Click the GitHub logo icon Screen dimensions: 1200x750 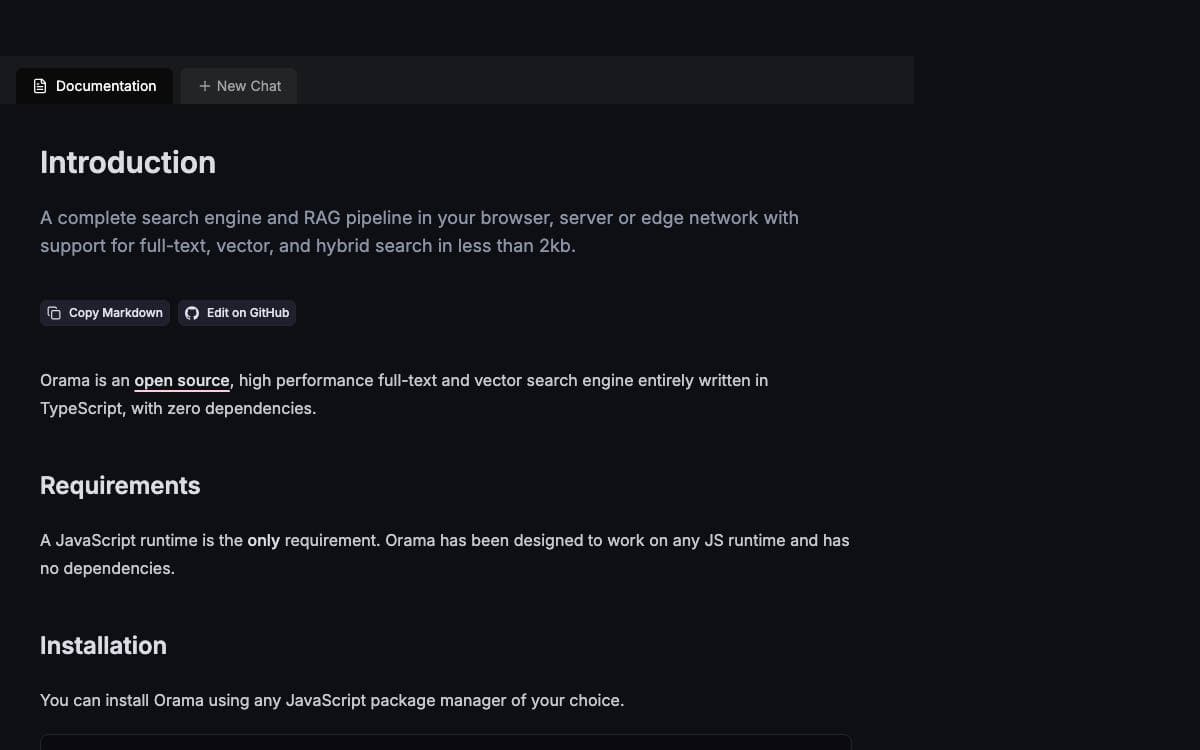tap(192, 313)
